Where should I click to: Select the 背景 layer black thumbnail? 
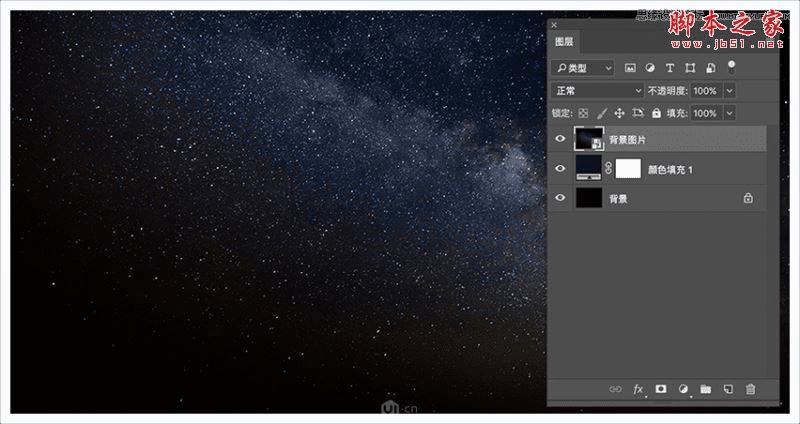click(589, 198)
